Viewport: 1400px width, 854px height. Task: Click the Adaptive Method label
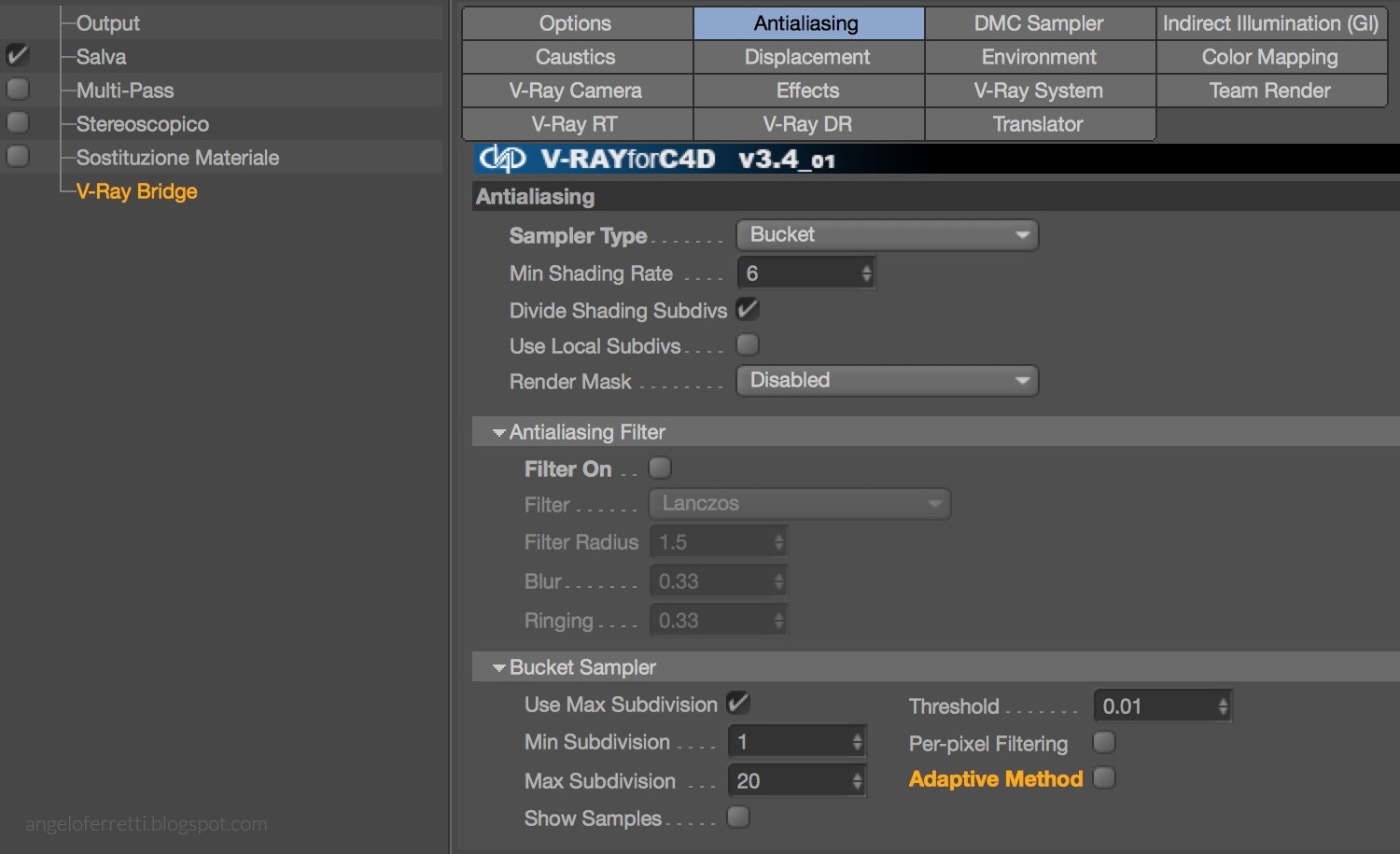tap(996, 779)
